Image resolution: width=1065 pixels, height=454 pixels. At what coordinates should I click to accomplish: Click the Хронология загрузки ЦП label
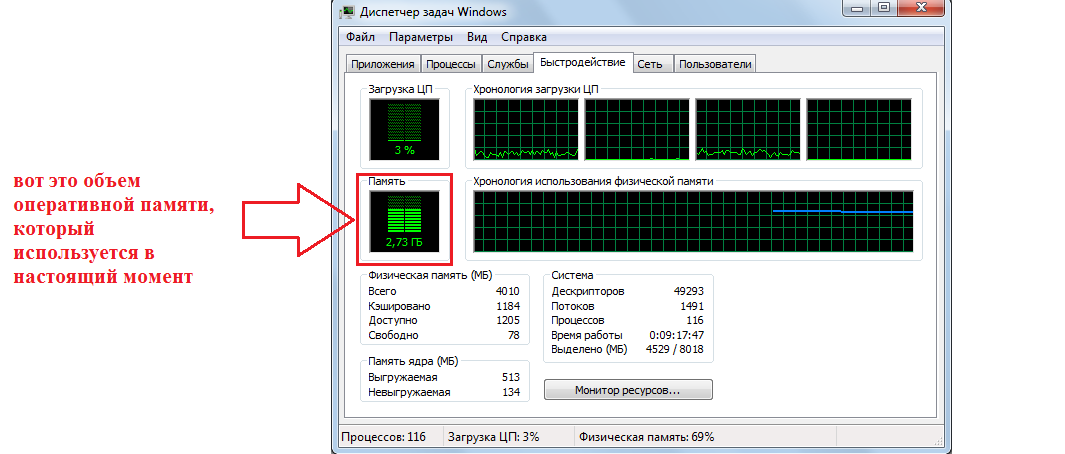[x=536, y=88]
